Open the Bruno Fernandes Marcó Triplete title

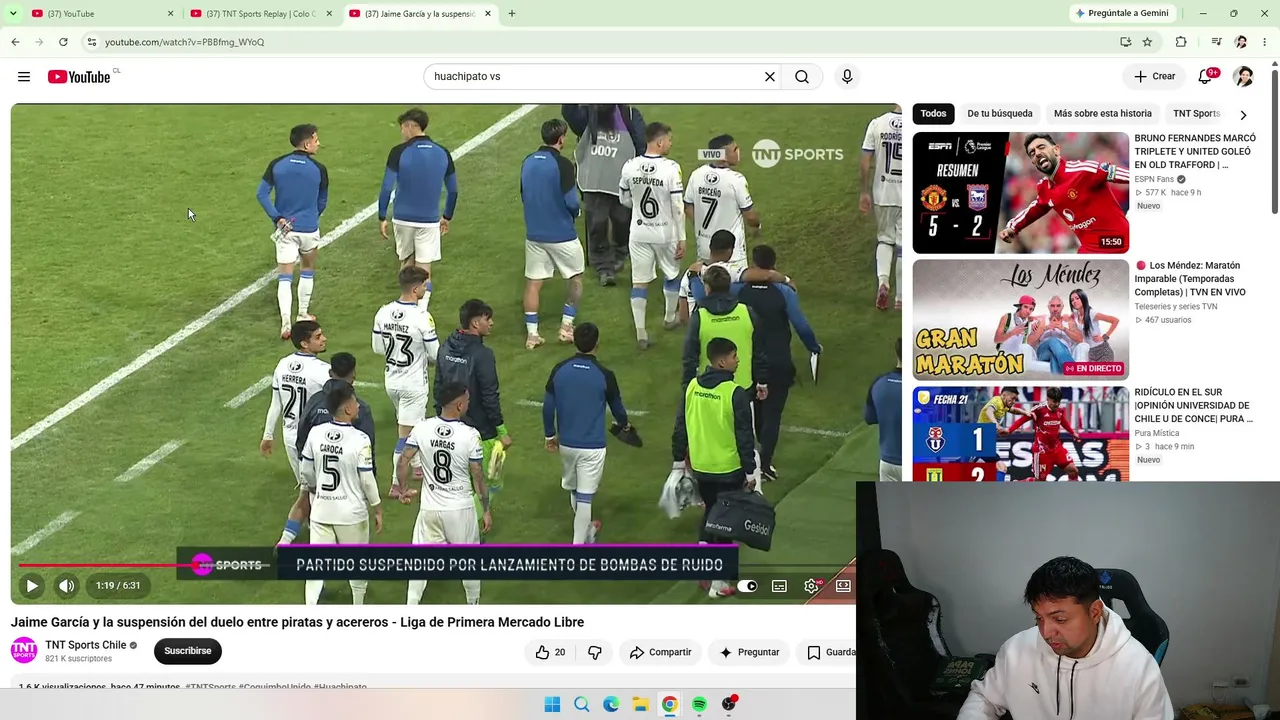1195,151
